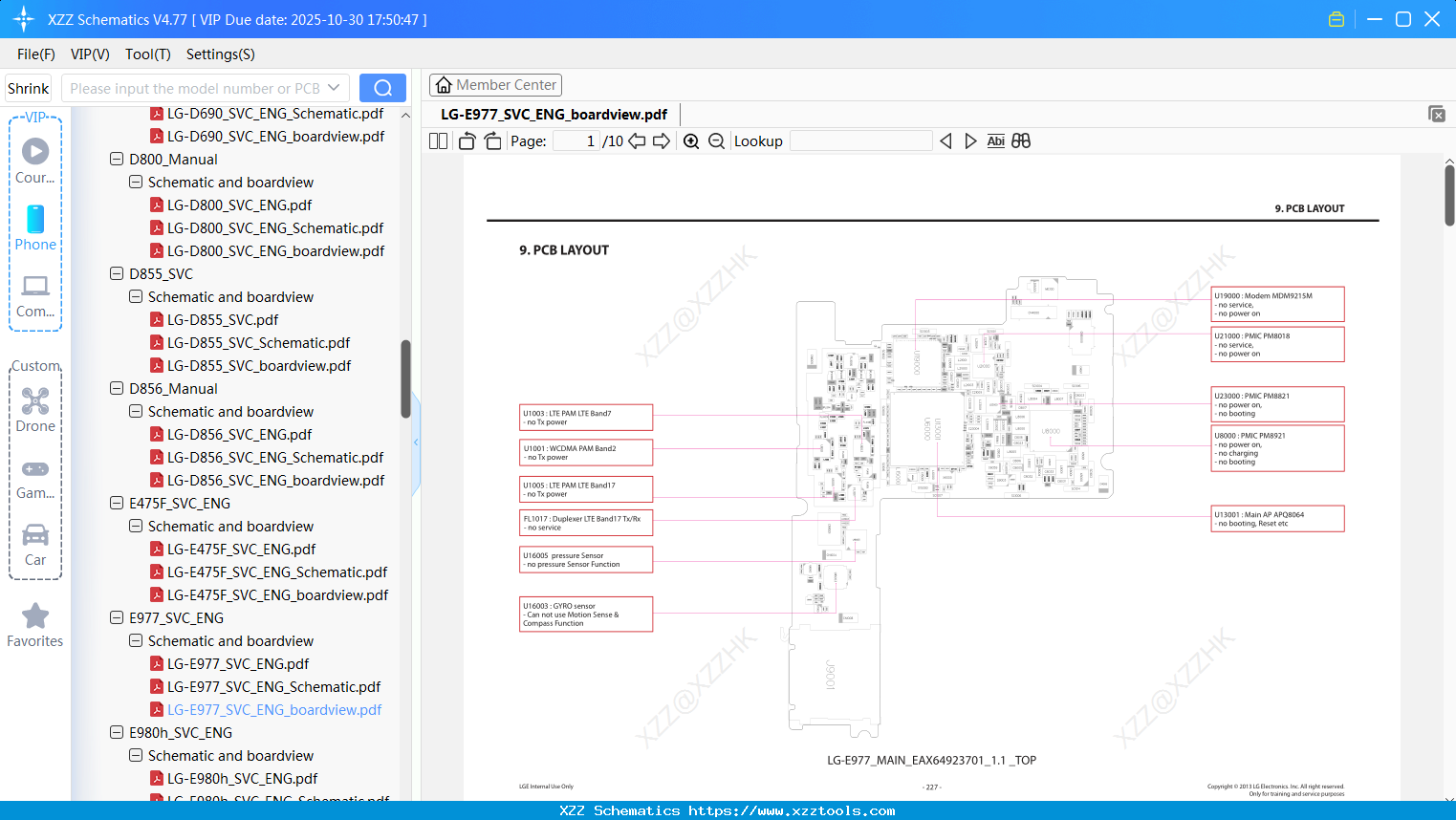Select the zoom in magnifier tool
The height and width of the screenshot is (820, 1456).
tap(690, 140)
